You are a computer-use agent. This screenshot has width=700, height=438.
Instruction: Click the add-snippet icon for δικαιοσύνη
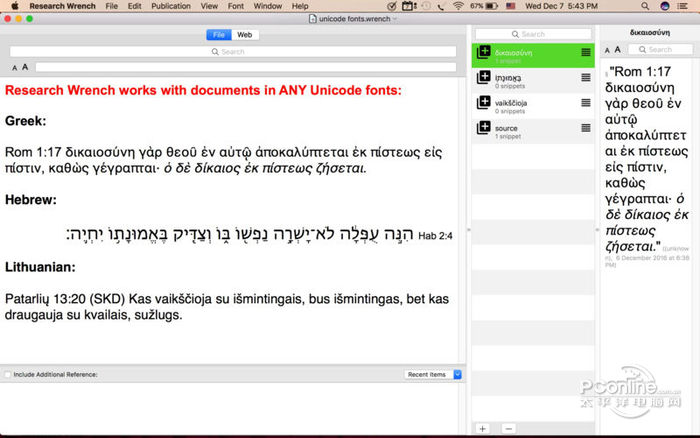coord(483,52)
